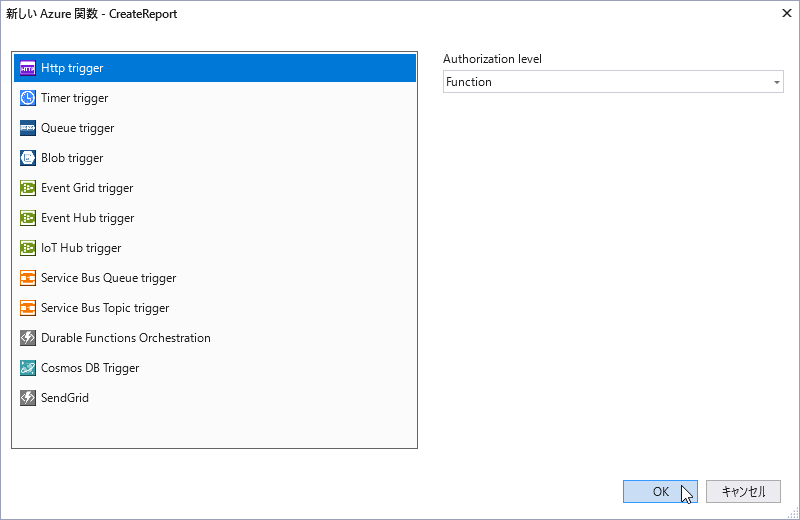This screenshot has height=520, width=800.
Task: Click the IoT Hub trigger icon
Action: click(28, 248)
